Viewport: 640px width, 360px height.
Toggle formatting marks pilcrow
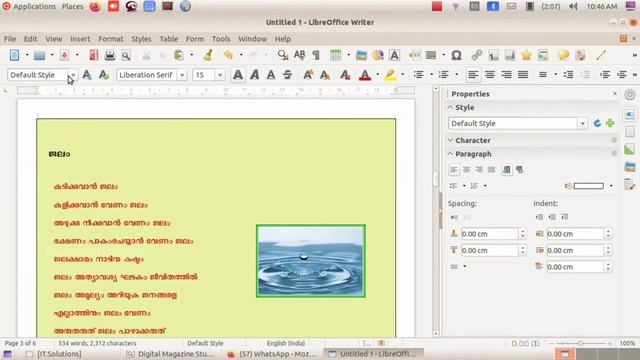pyautogui.click(x=316, y=55)
